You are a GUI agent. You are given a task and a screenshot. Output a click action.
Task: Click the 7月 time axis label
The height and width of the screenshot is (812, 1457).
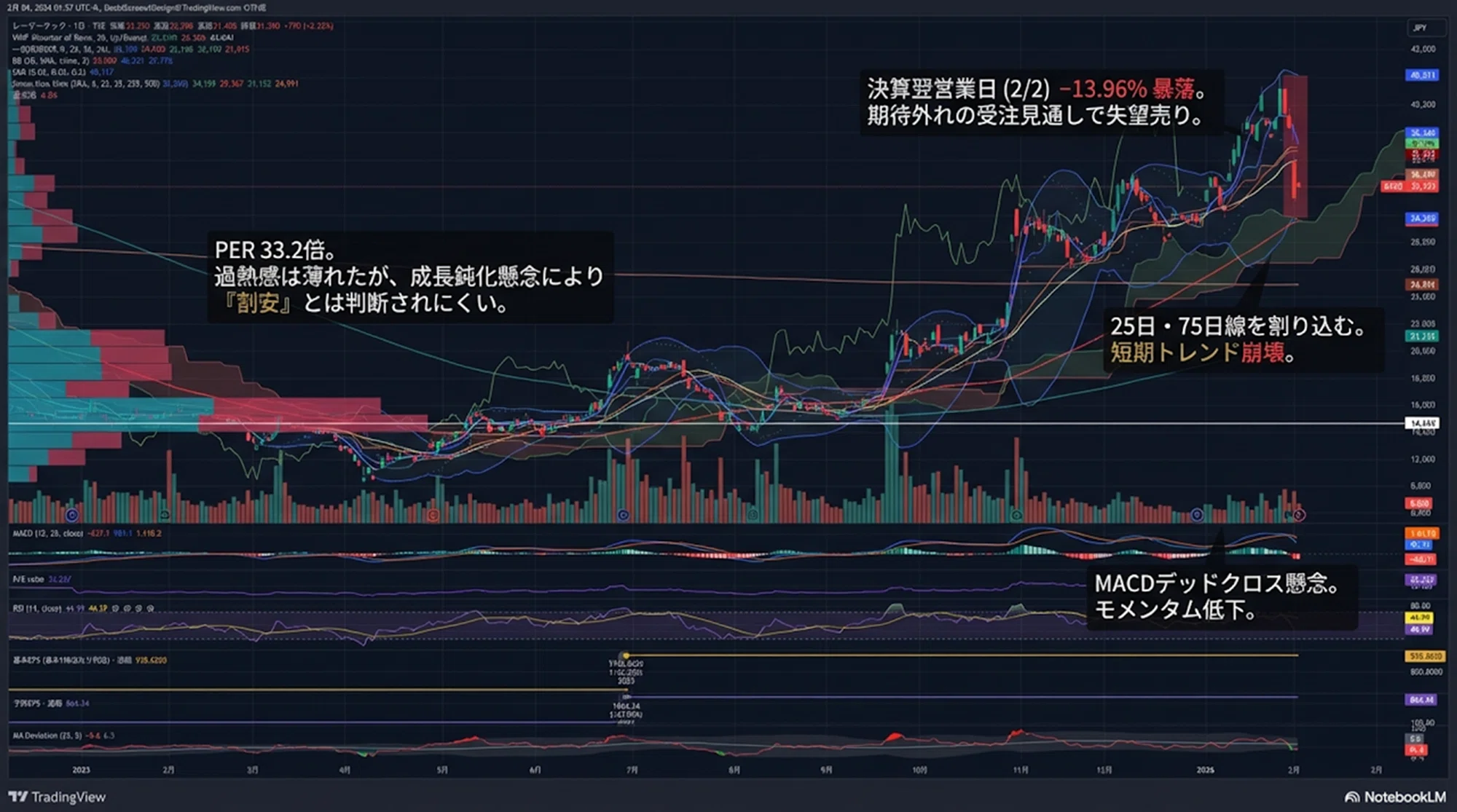point(632,770)
